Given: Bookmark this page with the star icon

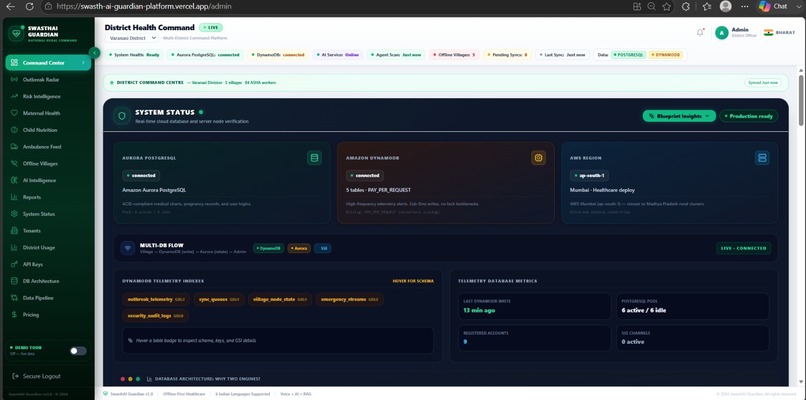Looking at the screenshot, I should tap(667, 7).
